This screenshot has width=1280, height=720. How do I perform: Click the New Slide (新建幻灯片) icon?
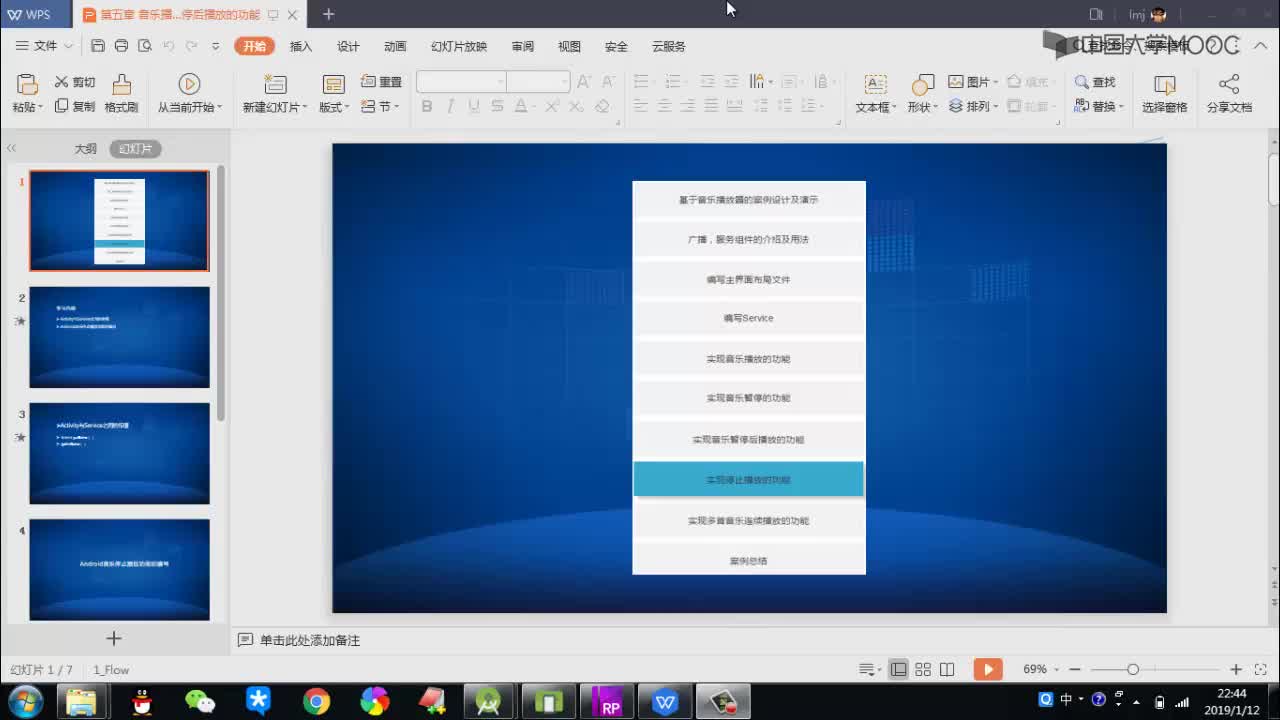point(275,84)
